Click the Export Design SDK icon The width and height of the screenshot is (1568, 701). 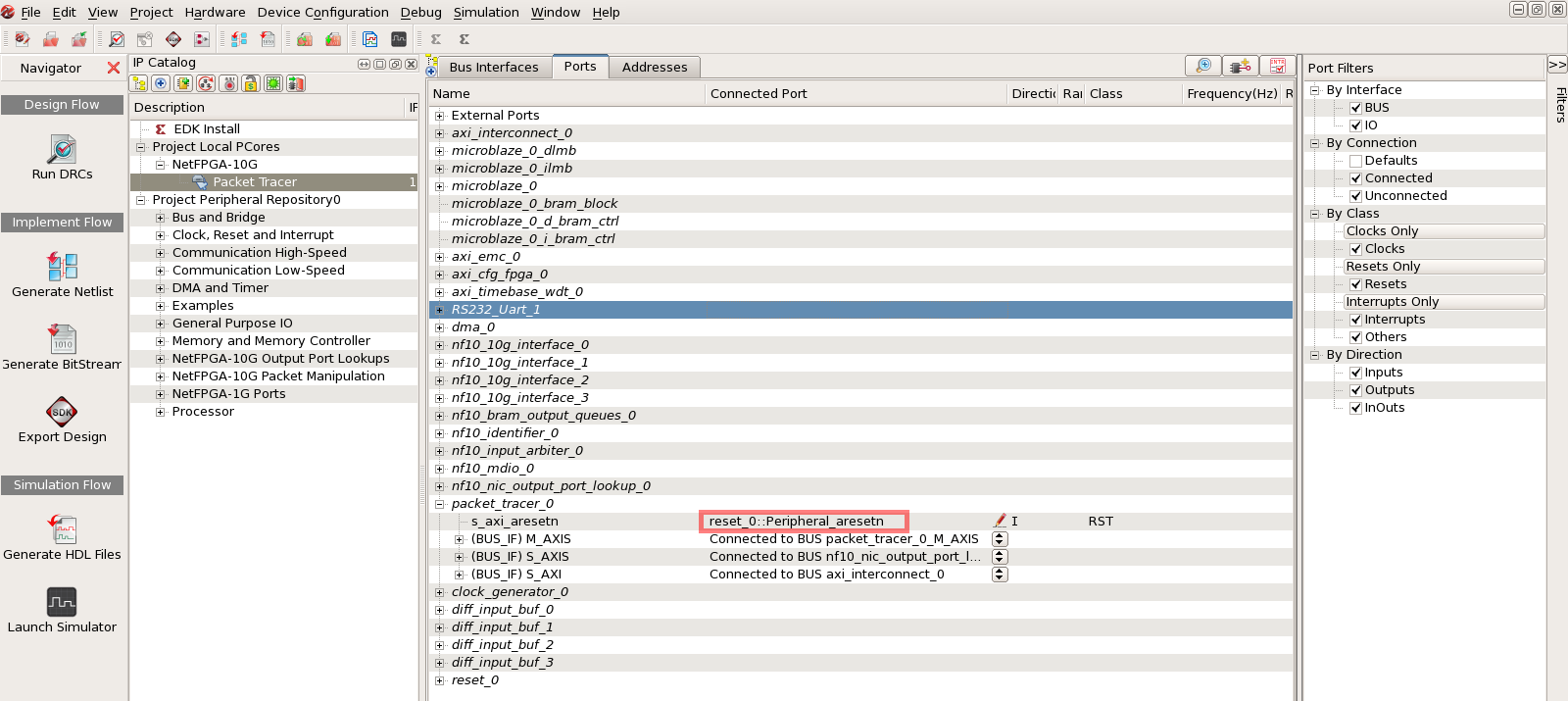[x=62, y=412]
